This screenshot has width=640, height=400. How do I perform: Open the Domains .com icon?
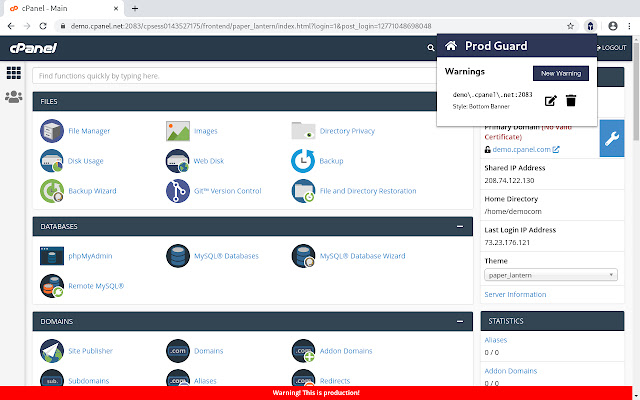click(178, 351)
